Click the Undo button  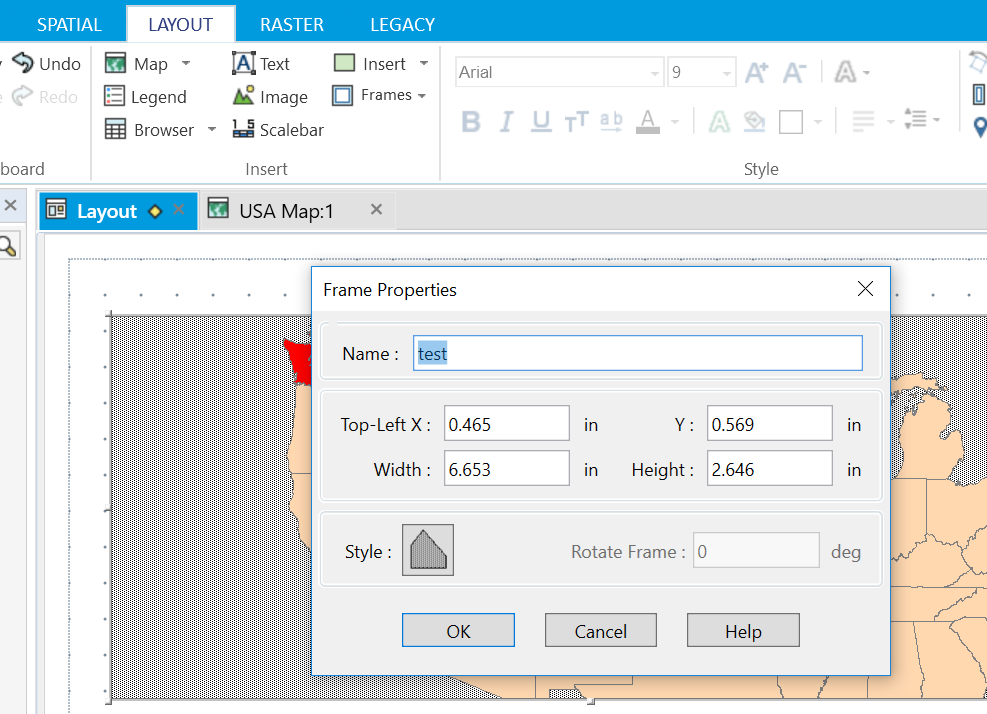[x=47, y=64]
